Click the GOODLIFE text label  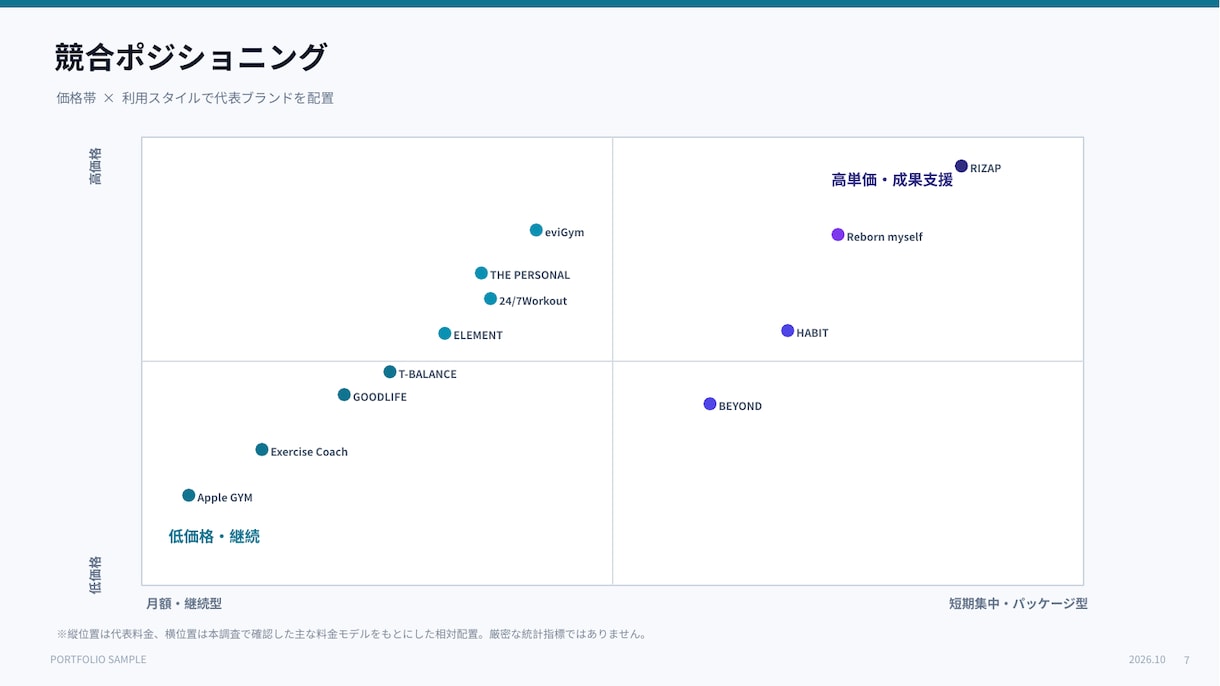380,397
